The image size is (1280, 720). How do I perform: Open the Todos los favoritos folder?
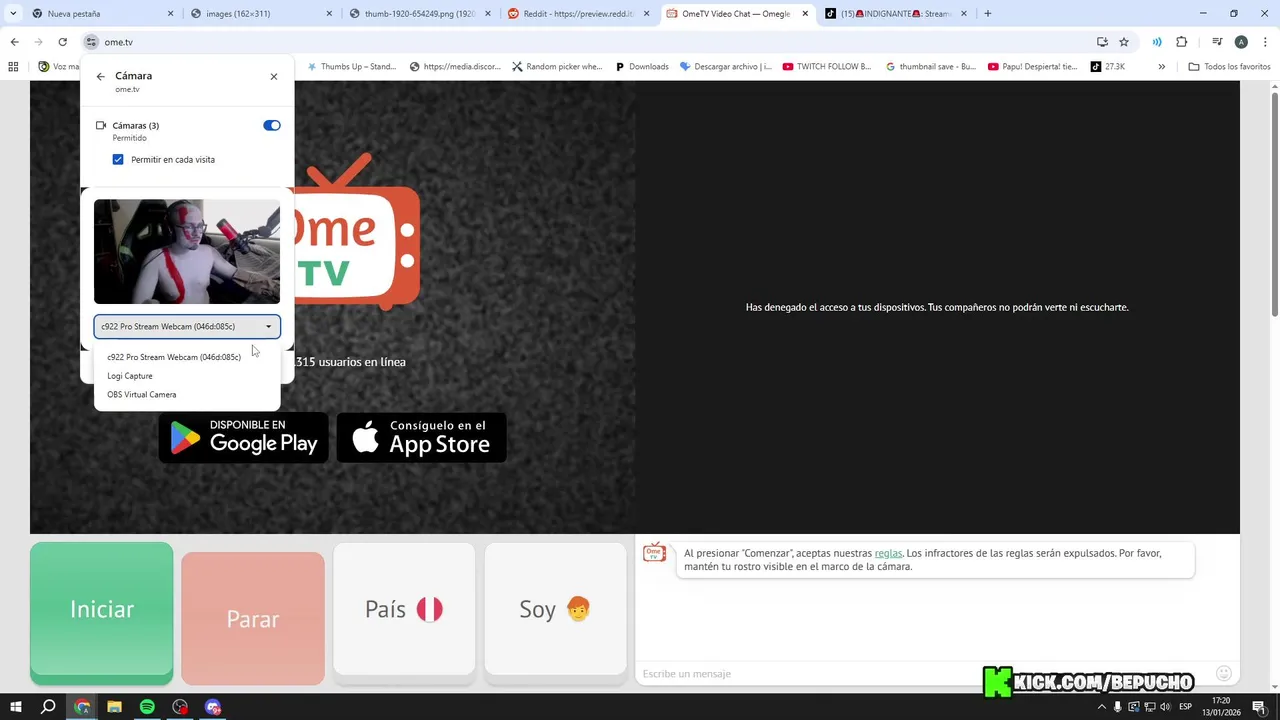1230,67
